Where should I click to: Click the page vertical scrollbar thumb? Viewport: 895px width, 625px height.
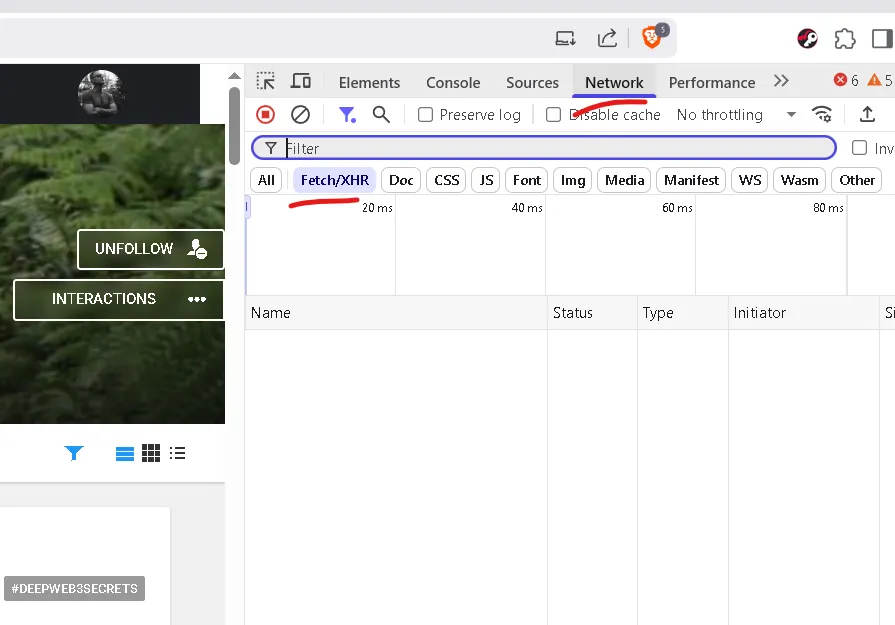click(x=234, y=126)
